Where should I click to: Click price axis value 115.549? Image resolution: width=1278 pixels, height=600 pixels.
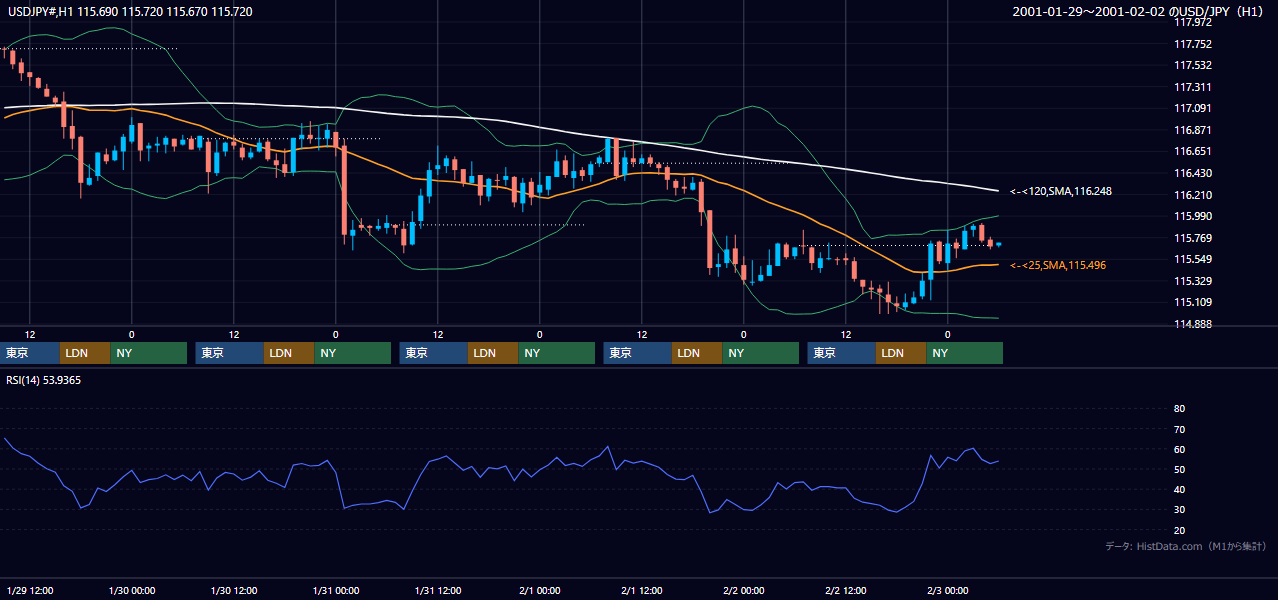tap(1191, 259)
